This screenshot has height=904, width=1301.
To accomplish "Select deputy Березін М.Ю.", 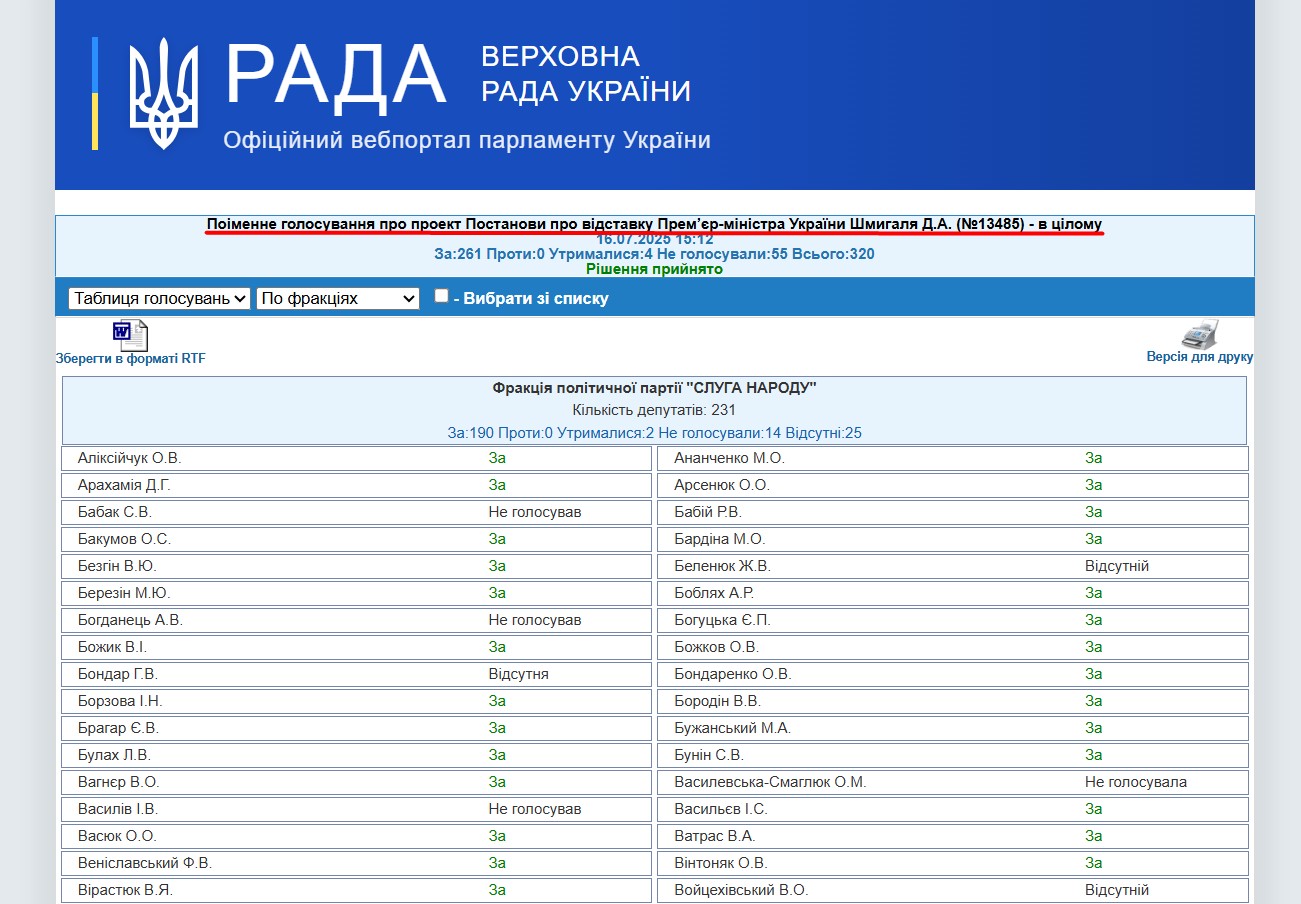I will pos(124,593).
